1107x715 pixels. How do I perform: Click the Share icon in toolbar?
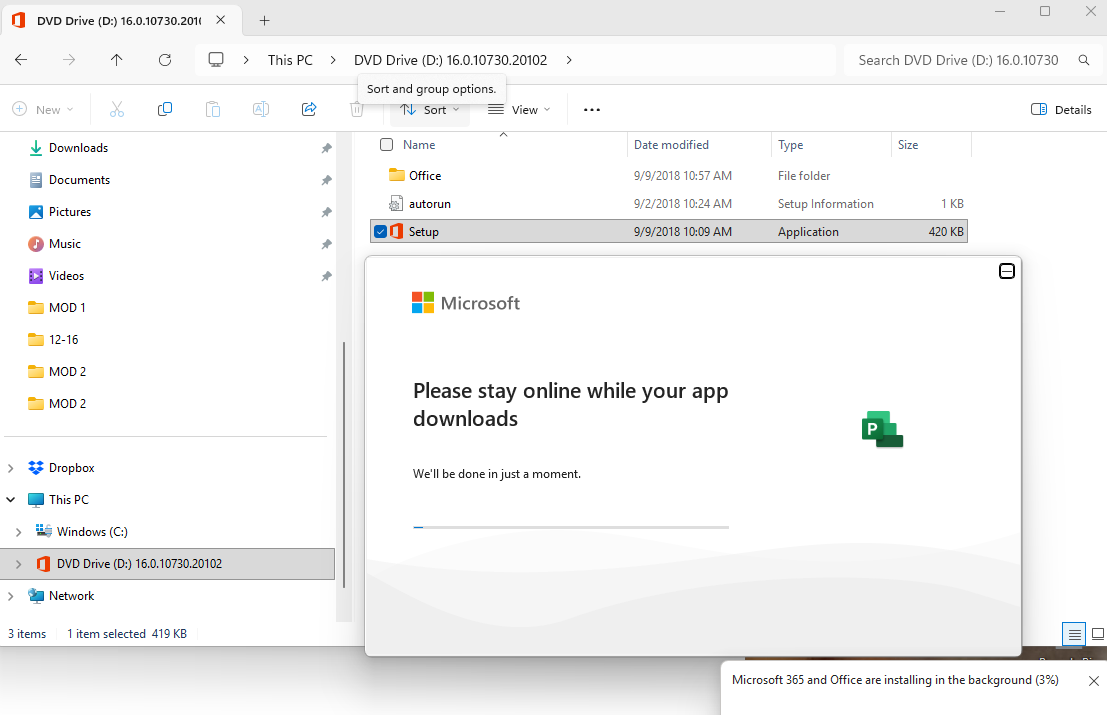(309, 109)
